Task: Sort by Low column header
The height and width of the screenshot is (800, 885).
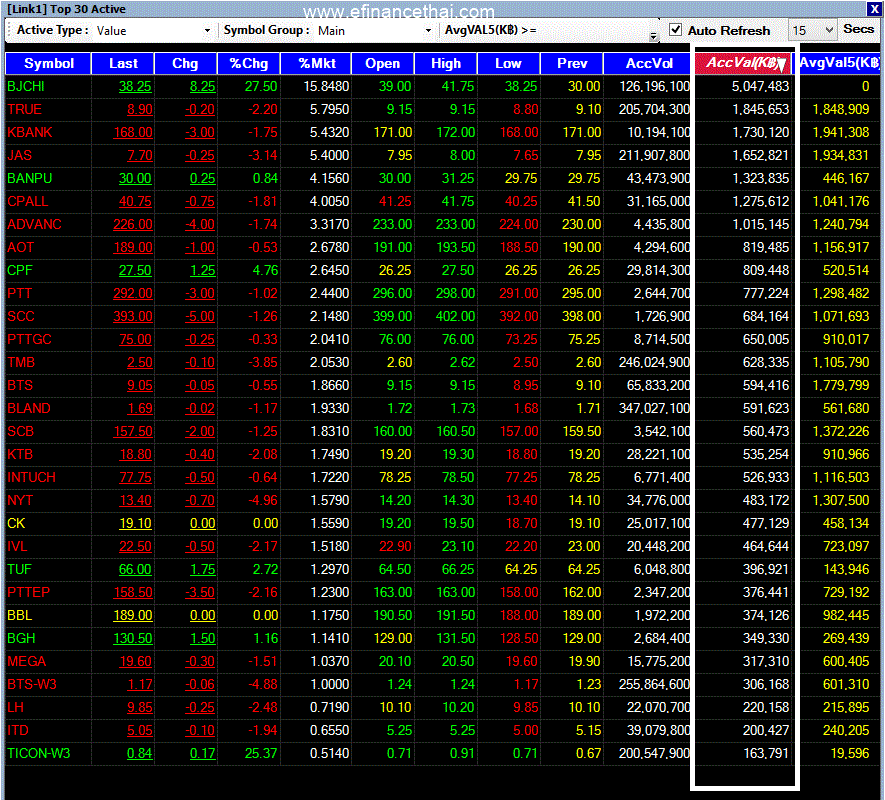Action: (x=509, y=63)
